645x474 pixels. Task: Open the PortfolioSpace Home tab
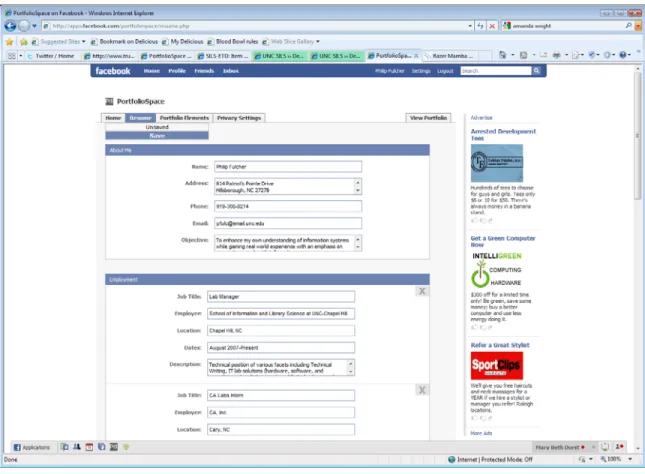coord(114,118)
